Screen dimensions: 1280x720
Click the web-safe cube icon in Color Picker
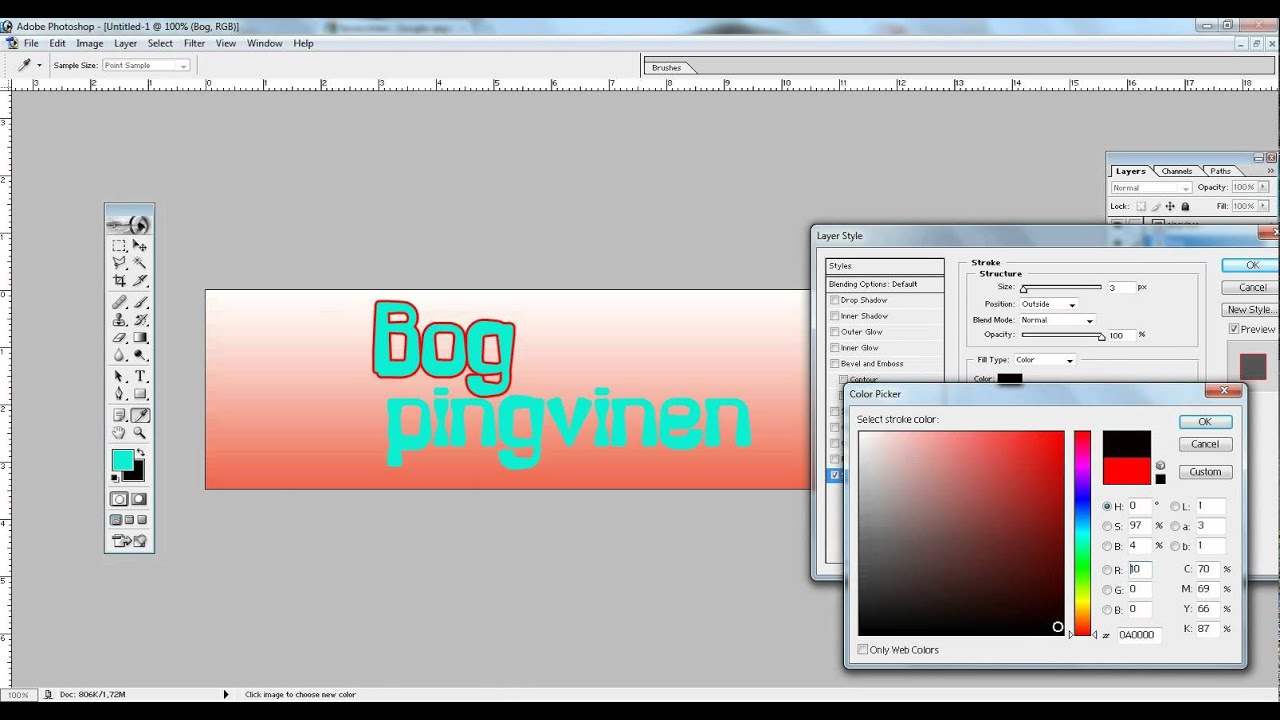click(x=1160, y=466)
